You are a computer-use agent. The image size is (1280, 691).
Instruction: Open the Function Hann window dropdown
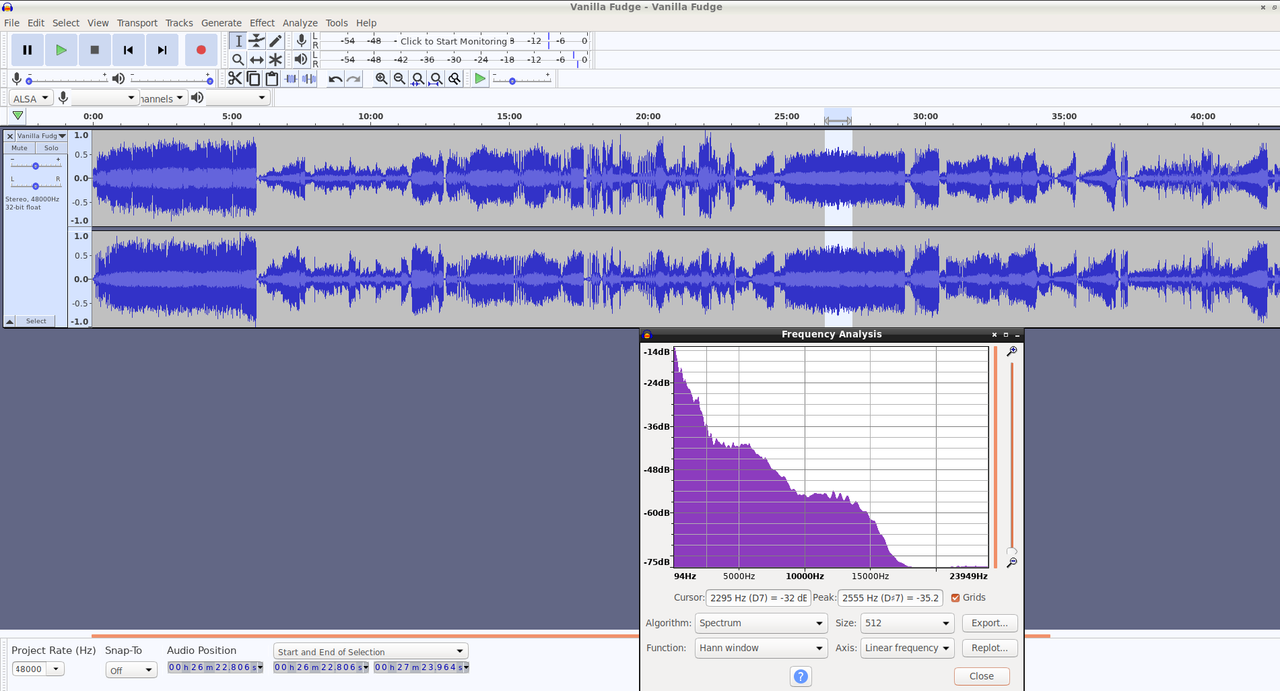[760, 648]
